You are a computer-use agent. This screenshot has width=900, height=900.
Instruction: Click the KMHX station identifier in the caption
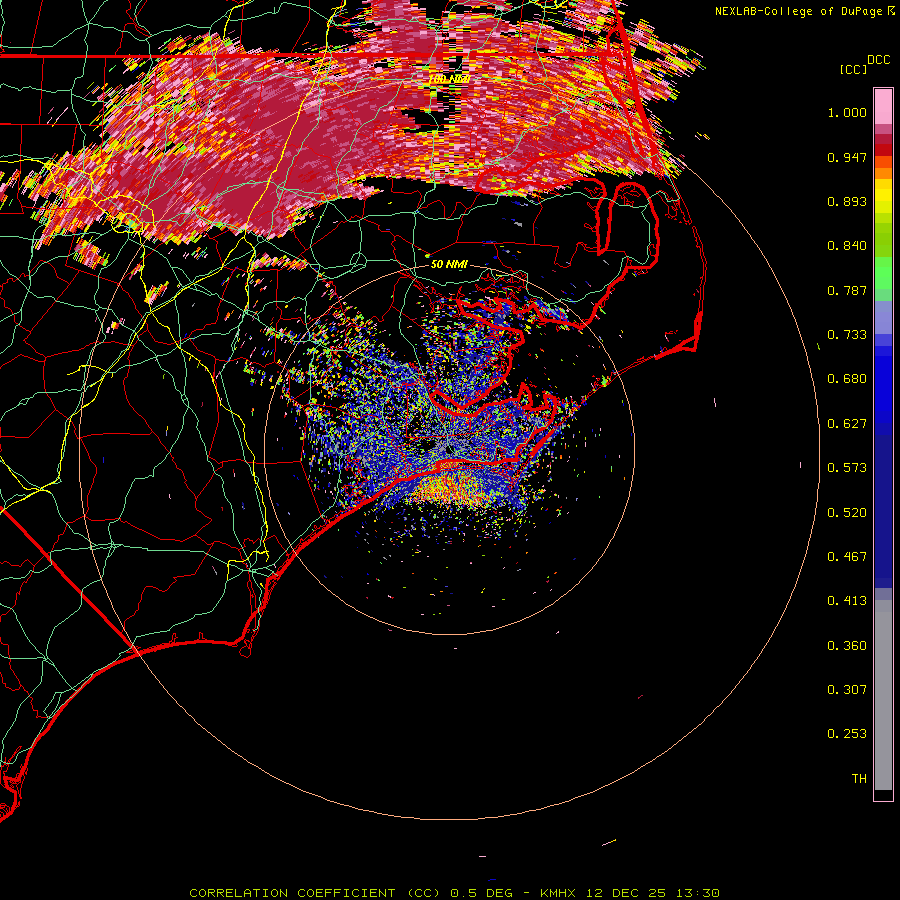pyautogui.click(x=557, y=893)
